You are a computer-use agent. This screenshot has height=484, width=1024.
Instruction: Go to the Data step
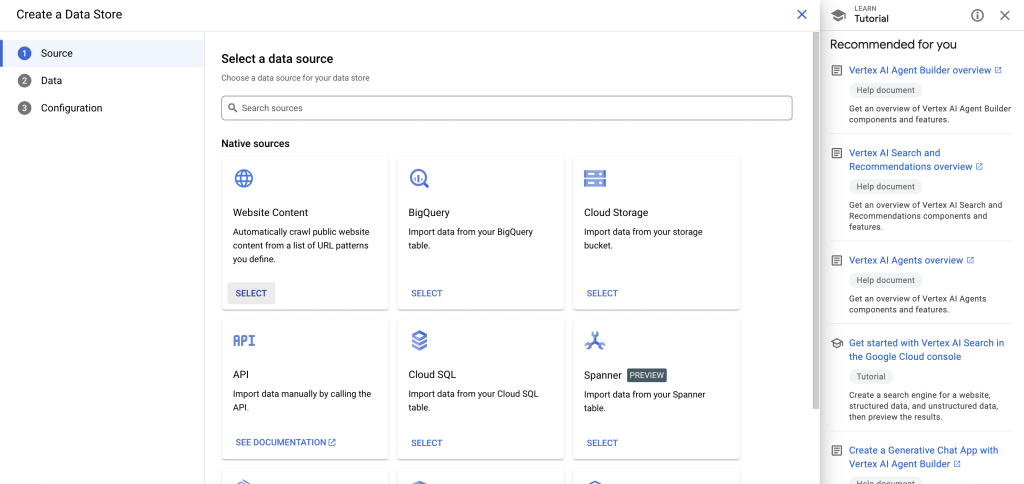[51, 80]
